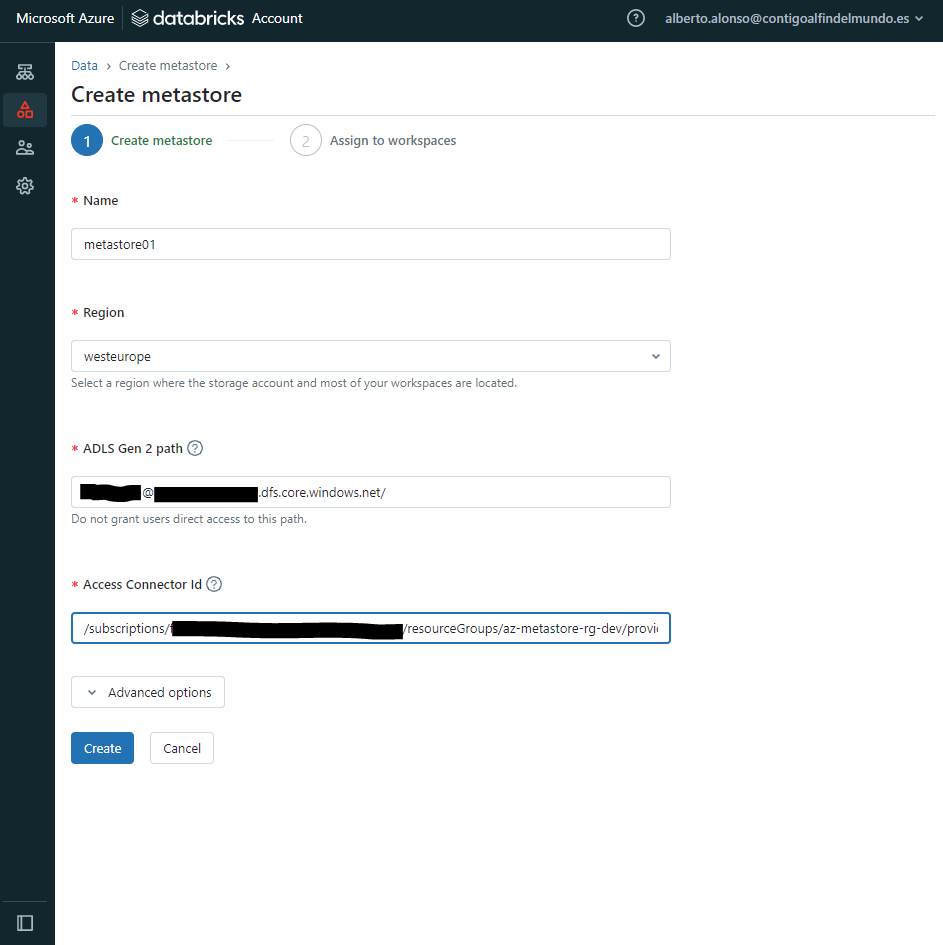This screenshot has height=945, width=943.
Task: Open help using the question mark icon
Action: (635, 17)
